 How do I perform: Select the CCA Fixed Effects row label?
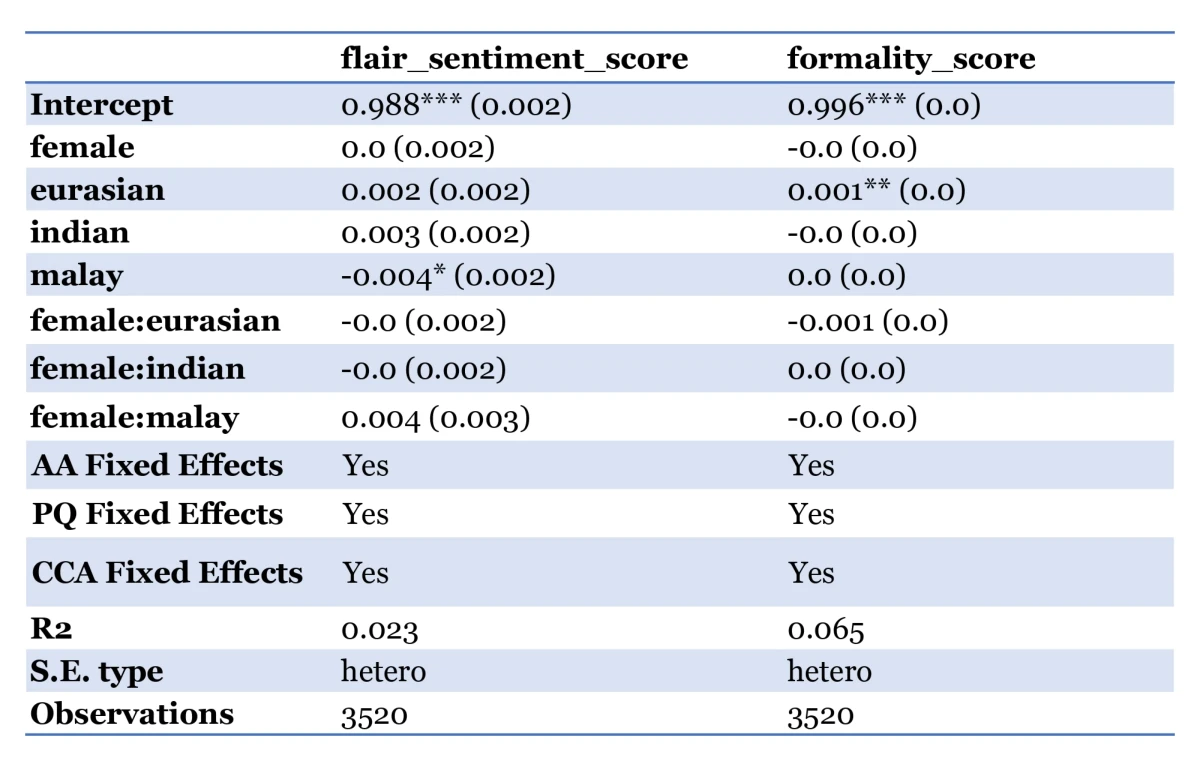pyautogui.click(x=167, y=572)
